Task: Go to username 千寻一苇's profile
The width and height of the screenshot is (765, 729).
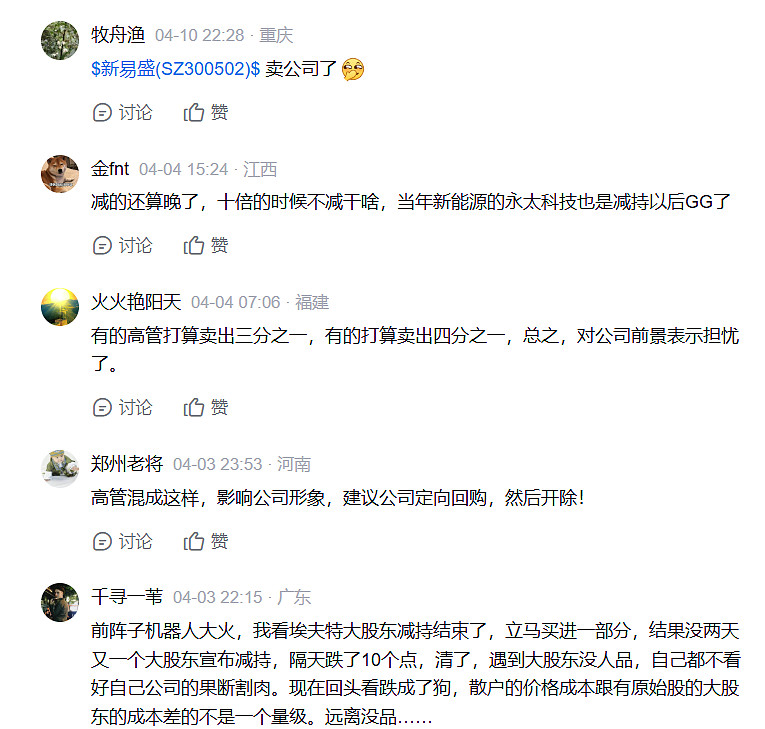Action: point(126,597)
